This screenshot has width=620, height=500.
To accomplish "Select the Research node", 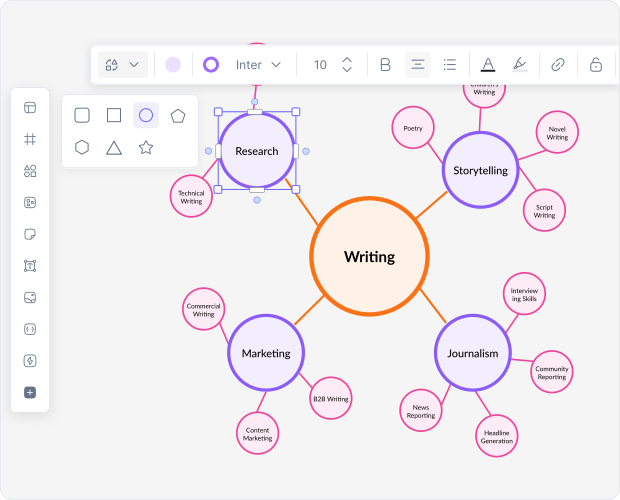I will (x=257, y=151).
